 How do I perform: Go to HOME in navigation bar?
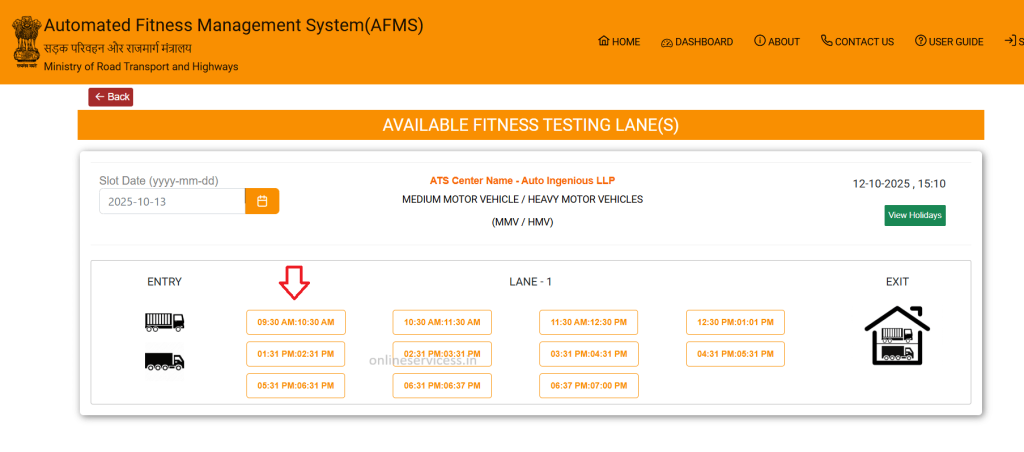[x=618, y=41]
